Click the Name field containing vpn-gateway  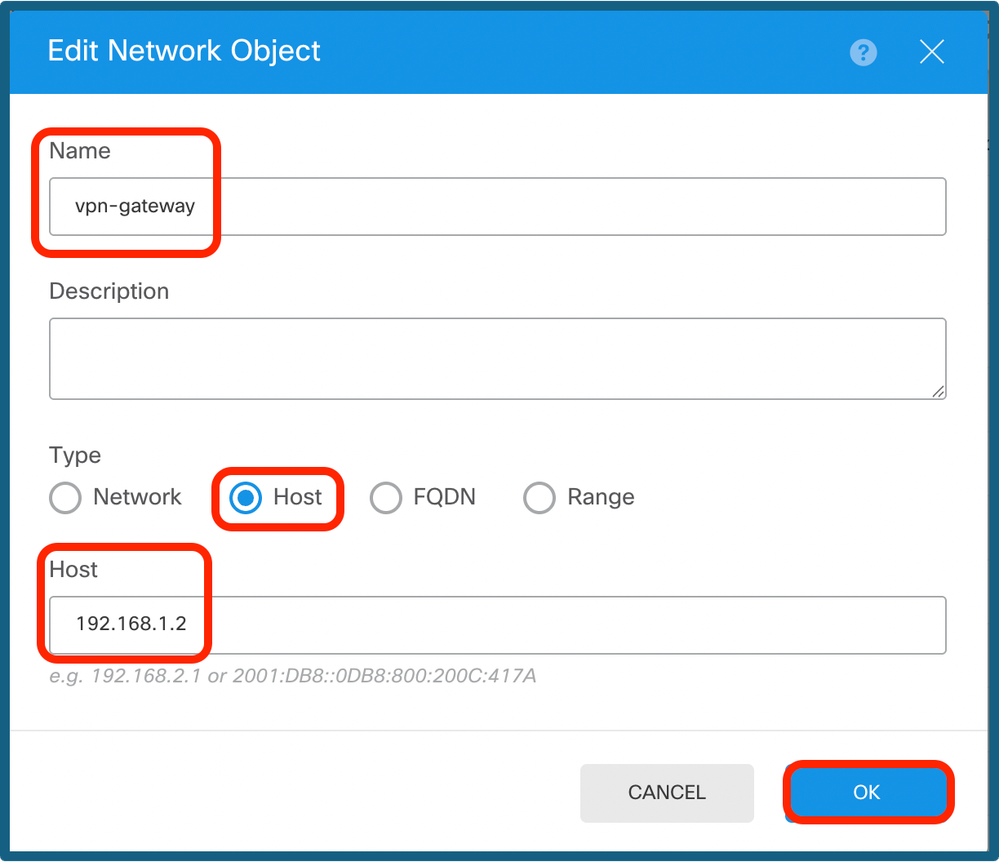click(498, 206)
